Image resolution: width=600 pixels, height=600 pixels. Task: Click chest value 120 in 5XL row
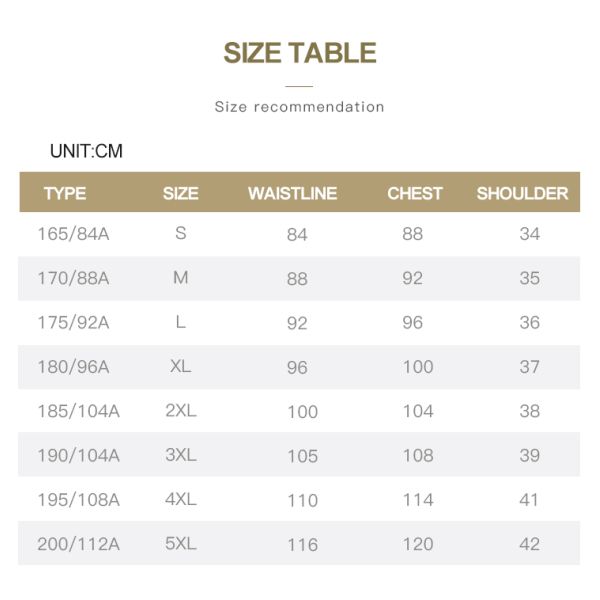click(x=418, y=544)
